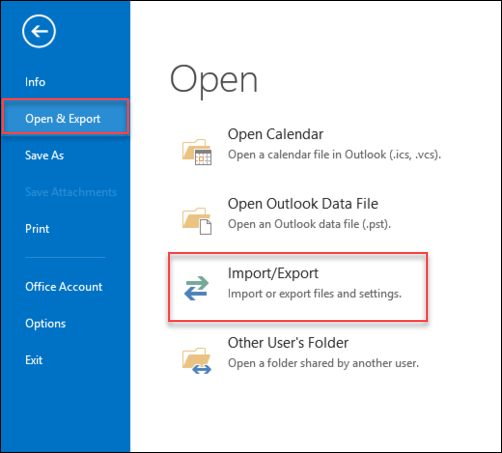This screenshot has height=453, width=502.
Task: Click 'Import or export files and settings' description
Action: click(315, 294)
